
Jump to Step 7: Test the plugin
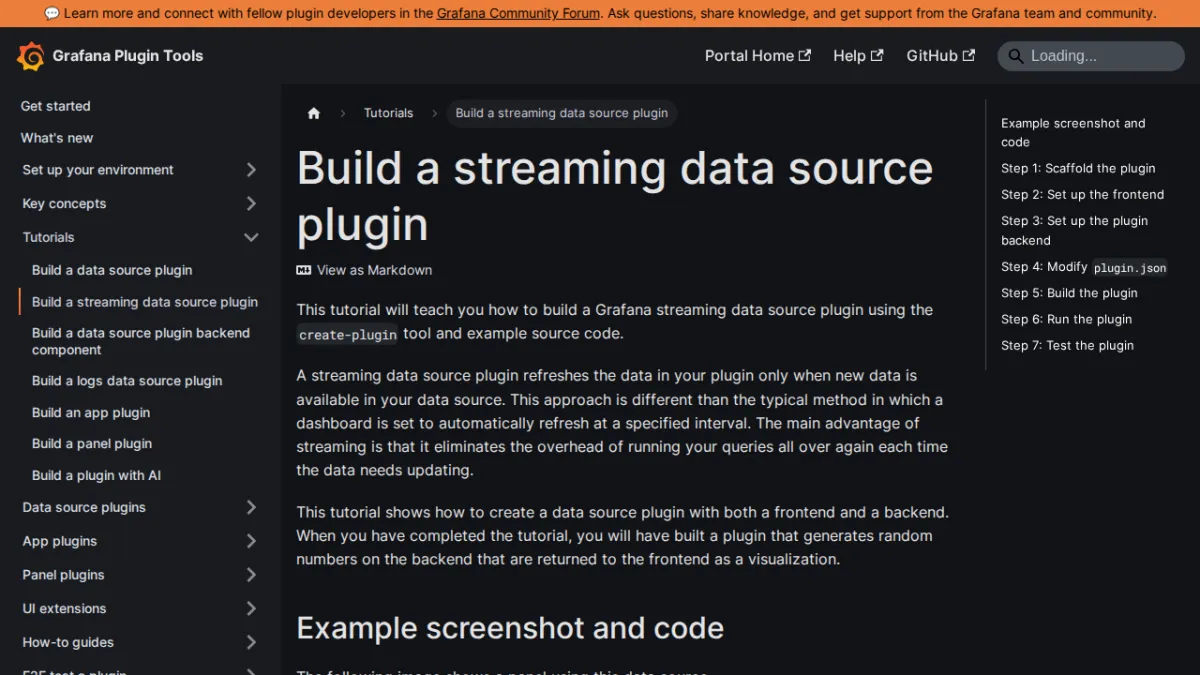[x=1068, y=345]
